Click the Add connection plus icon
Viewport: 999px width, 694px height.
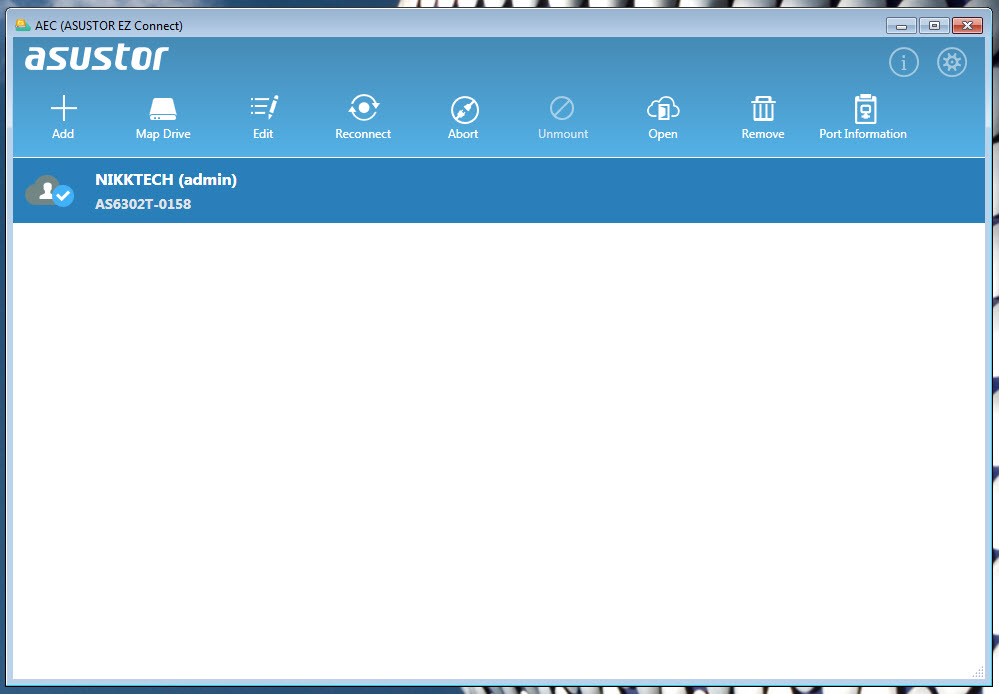click(x=63, y=108)
